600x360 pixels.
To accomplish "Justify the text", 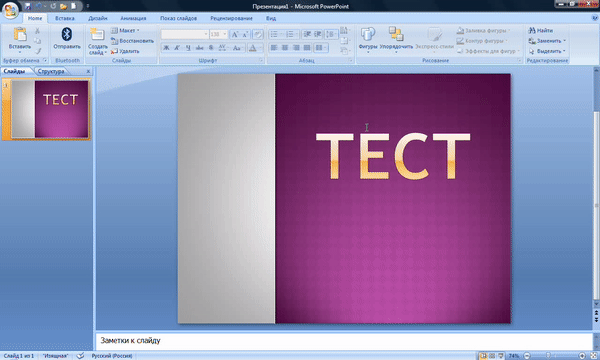I will pyautogui.click(x=307, y=48).
